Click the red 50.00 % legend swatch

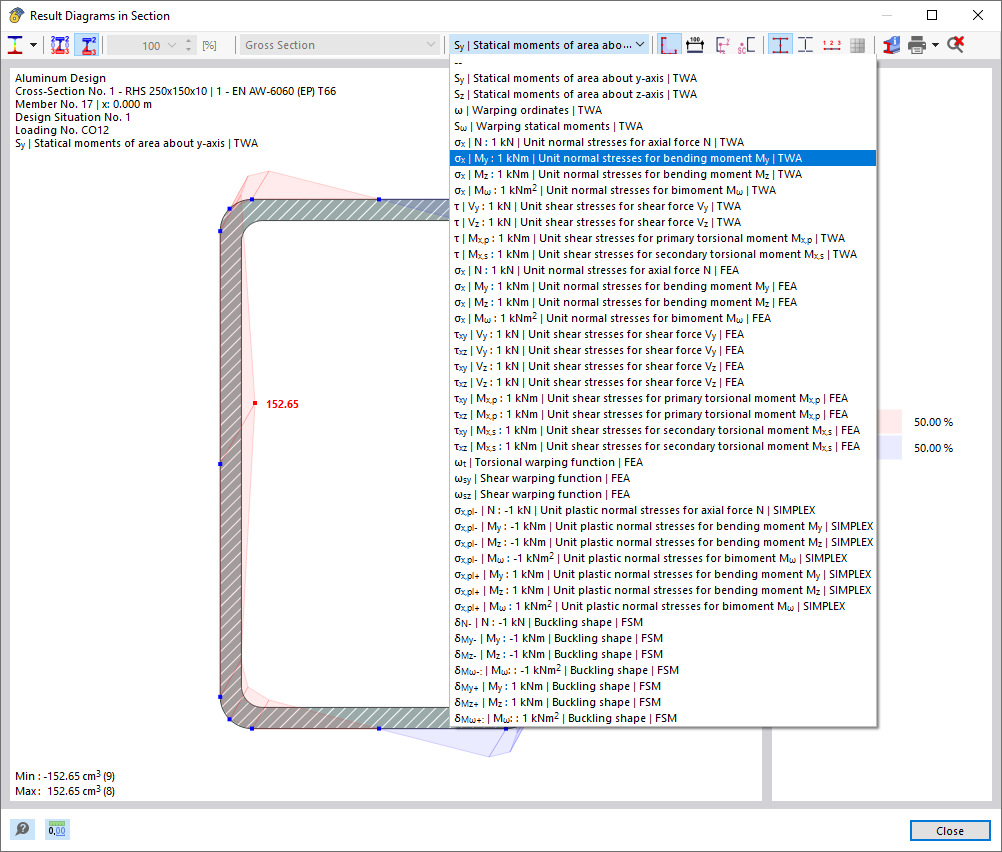(890, 422)
